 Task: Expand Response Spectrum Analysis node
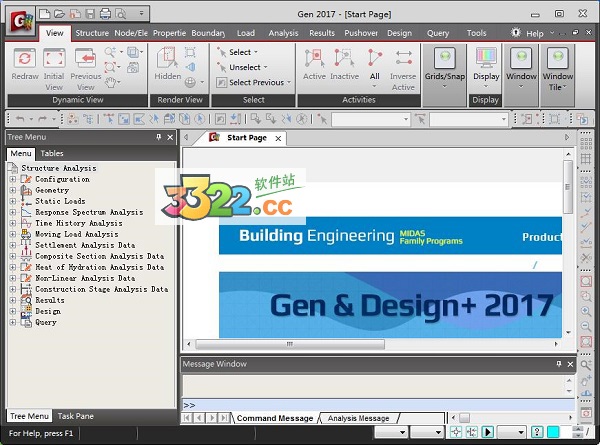coord(13,212)
